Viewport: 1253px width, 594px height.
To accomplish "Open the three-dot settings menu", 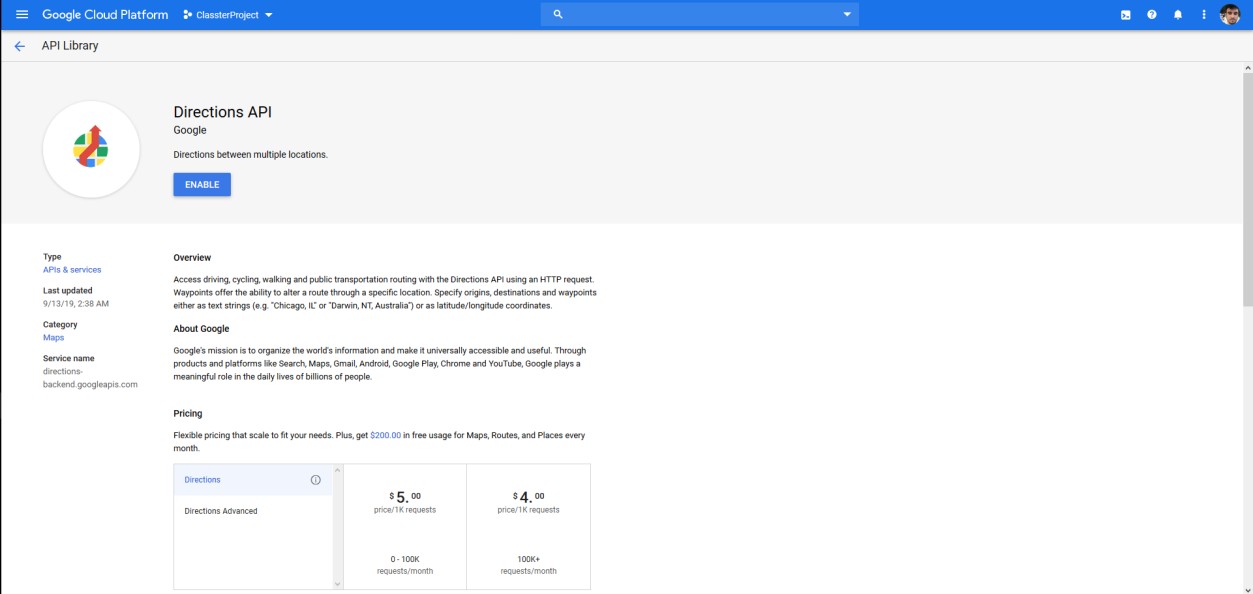I will click(x=1204, y=15).
